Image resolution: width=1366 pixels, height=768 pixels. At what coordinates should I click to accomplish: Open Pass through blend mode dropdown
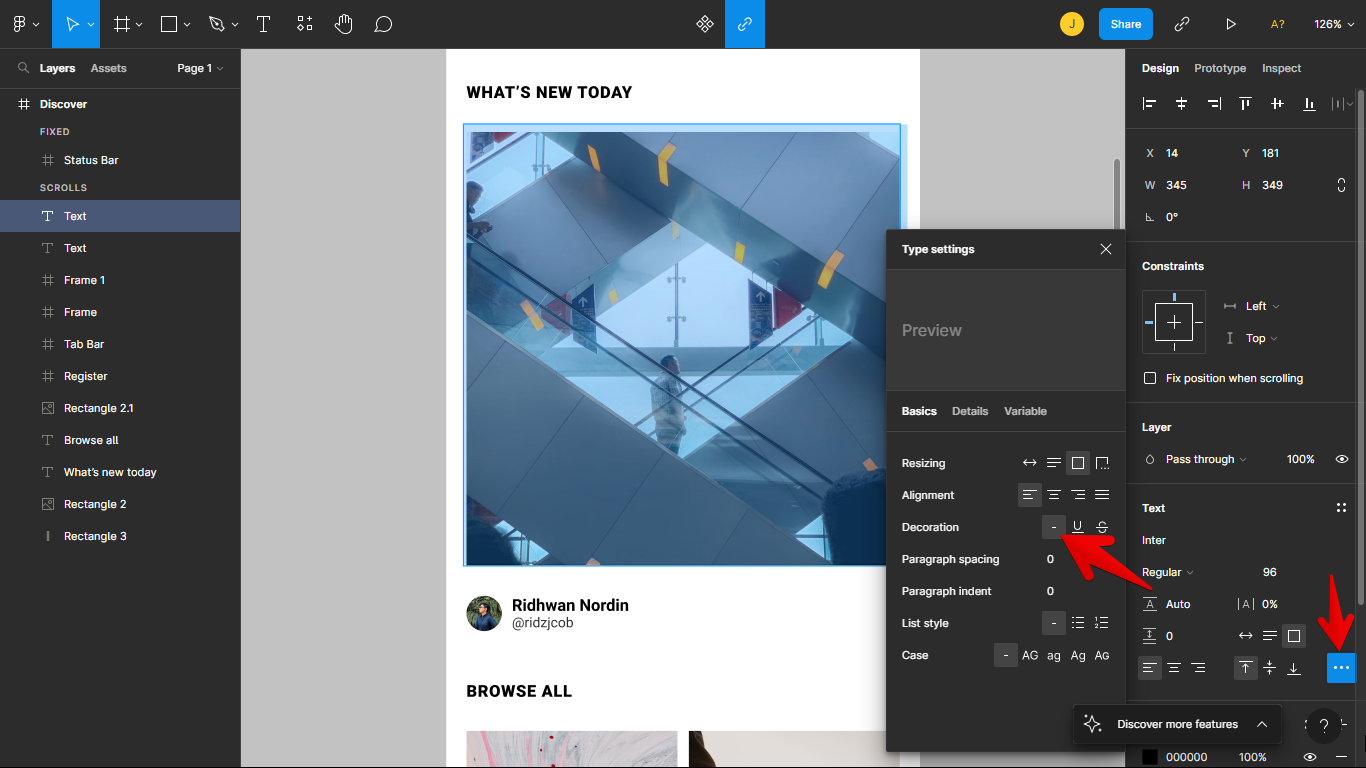[x=1205, y=459]
